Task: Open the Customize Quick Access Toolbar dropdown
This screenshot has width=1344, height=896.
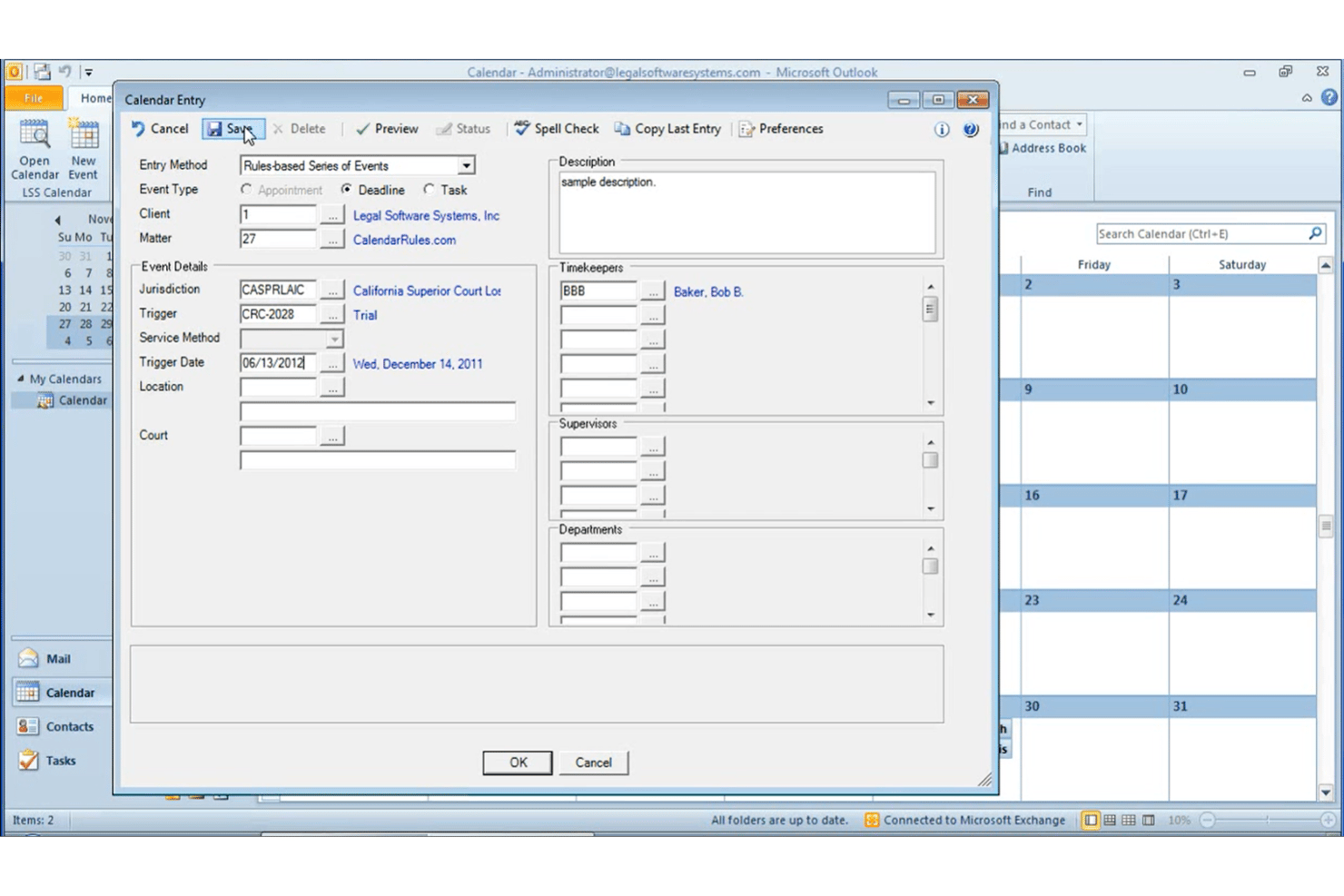Action: pos(88,72)
